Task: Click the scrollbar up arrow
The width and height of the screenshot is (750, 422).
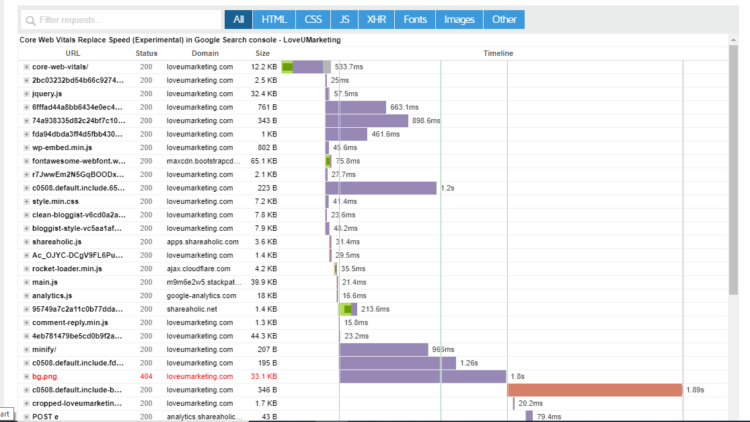Action: click(x=733, y=40)
